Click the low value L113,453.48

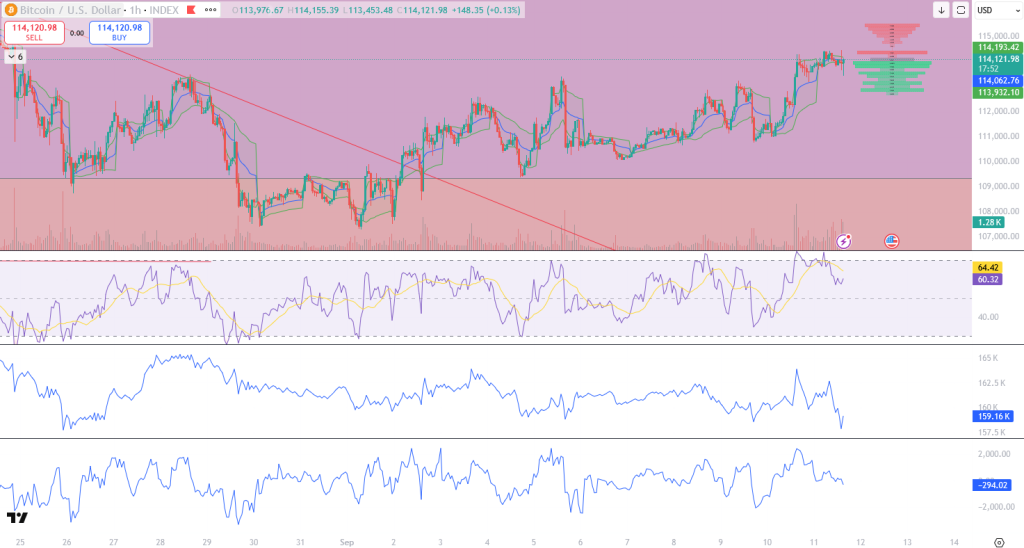pos(368,10)
